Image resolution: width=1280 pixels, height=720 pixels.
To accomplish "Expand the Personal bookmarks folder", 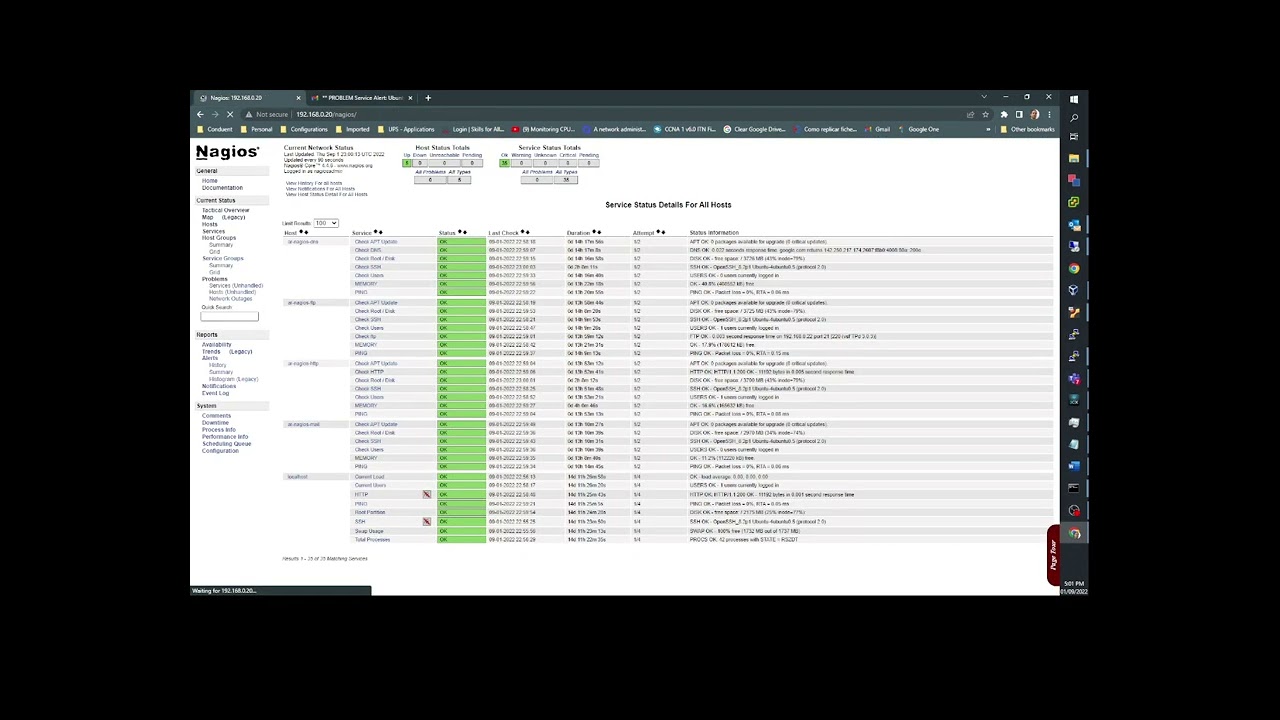I will (x=256, y=129).
